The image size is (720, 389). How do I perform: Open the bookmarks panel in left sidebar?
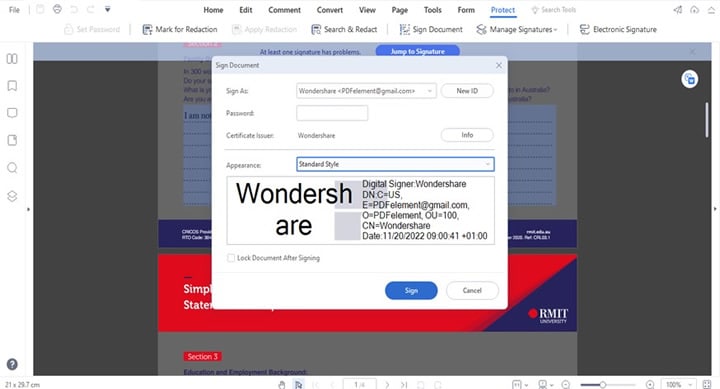[x=12, y=86]
